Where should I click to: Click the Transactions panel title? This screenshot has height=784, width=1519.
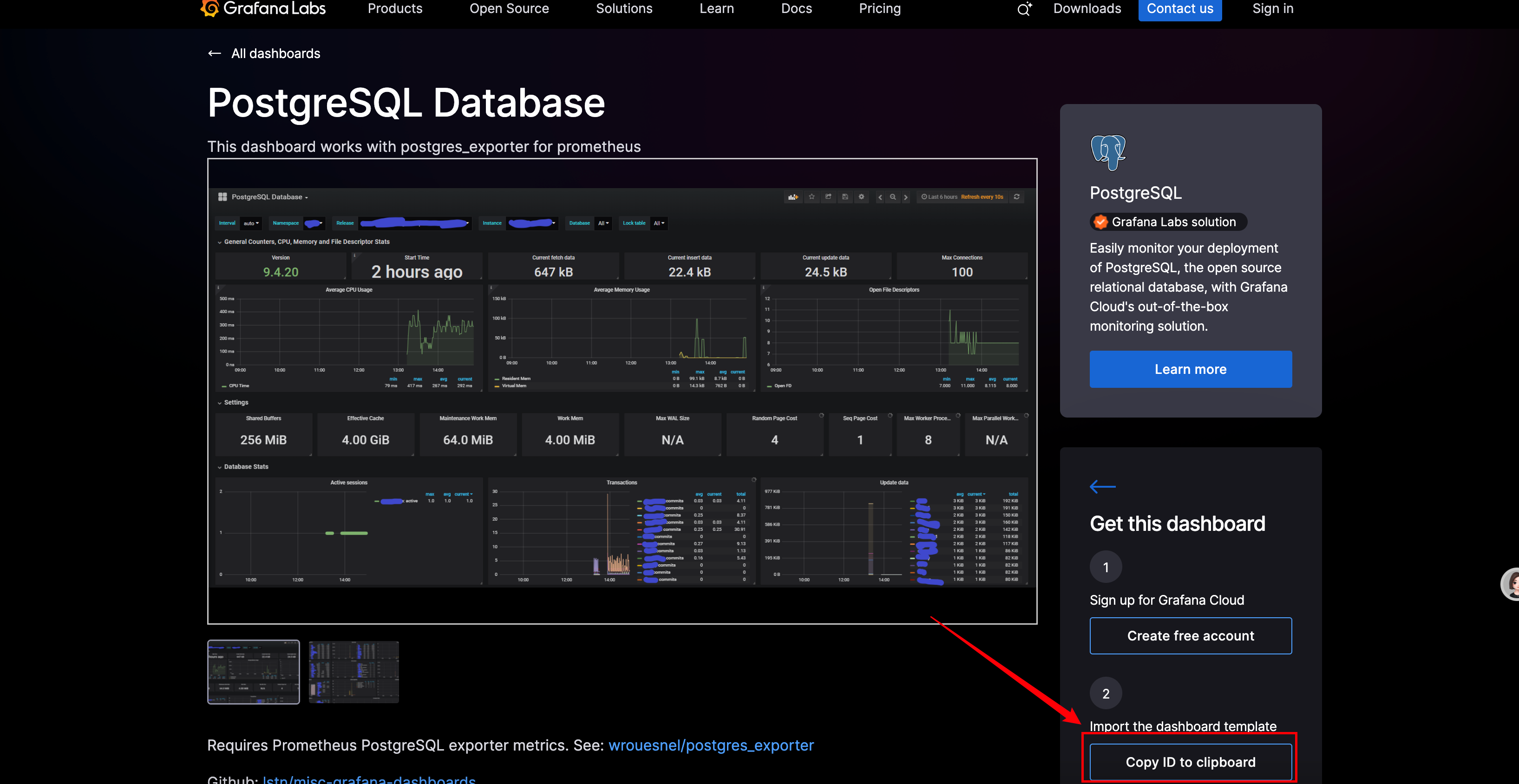(x=622, y=483)
